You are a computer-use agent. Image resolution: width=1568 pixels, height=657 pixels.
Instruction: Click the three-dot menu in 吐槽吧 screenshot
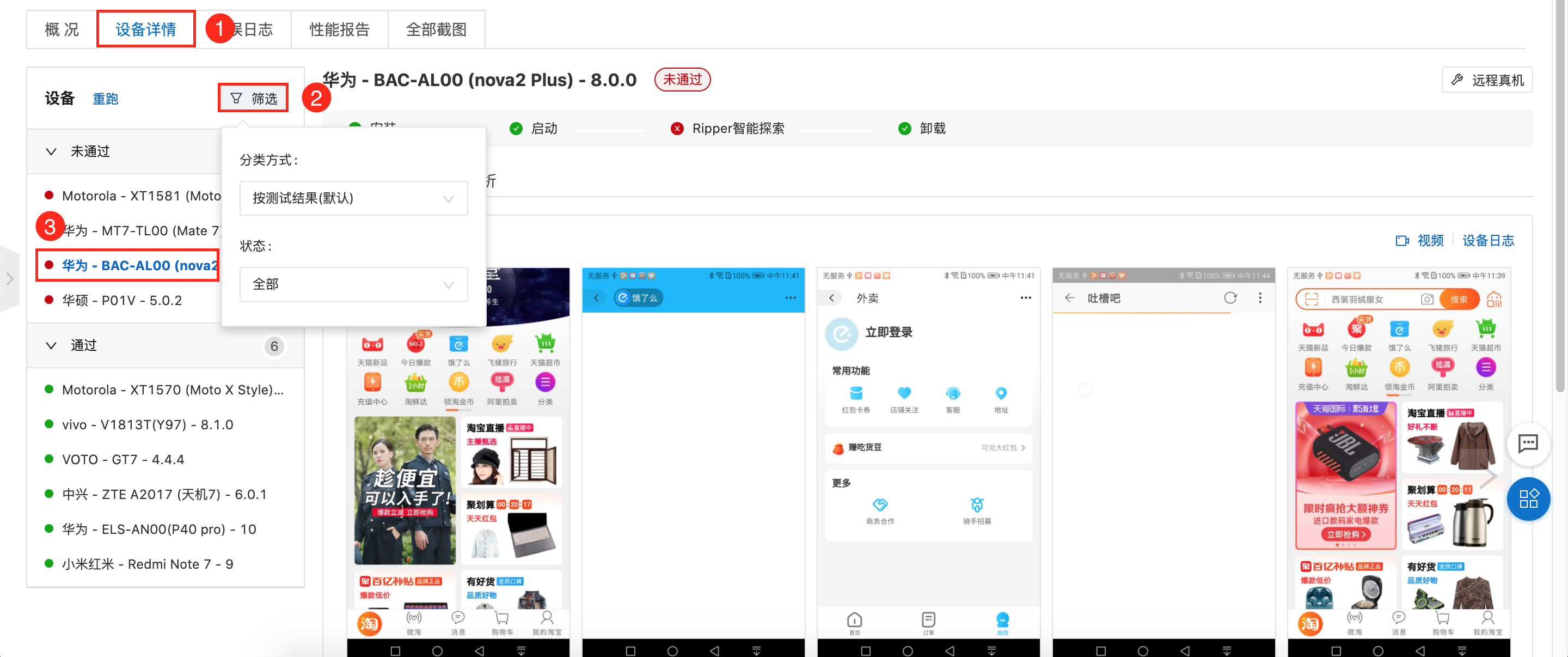coord(1259,299)
